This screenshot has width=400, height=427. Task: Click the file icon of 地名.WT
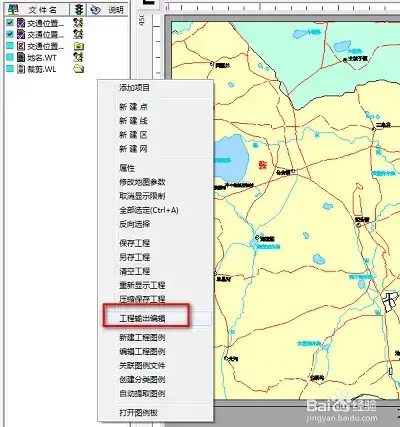point(21,57)
